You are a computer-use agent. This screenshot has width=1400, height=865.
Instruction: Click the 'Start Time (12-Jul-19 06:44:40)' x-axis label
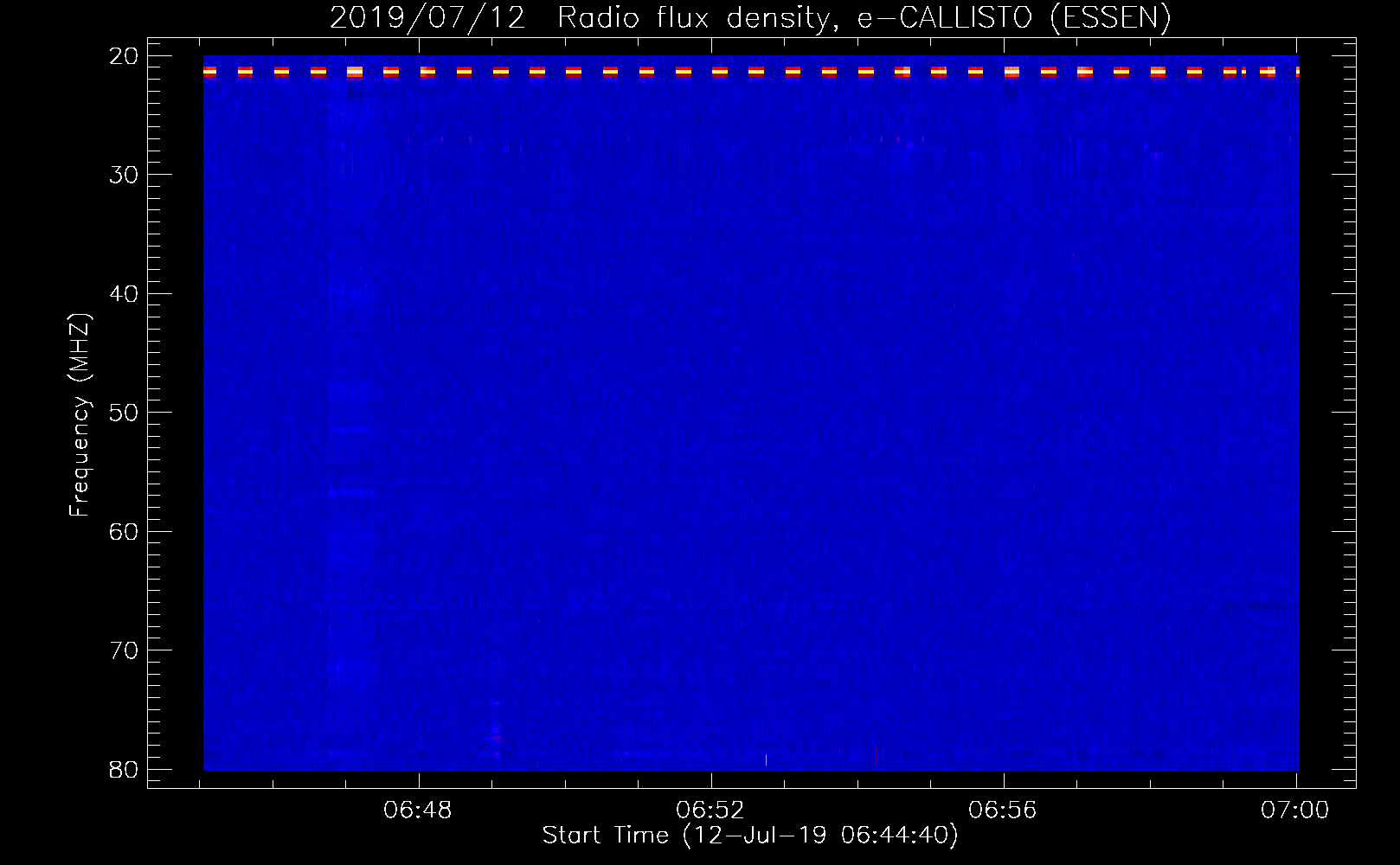750,836
